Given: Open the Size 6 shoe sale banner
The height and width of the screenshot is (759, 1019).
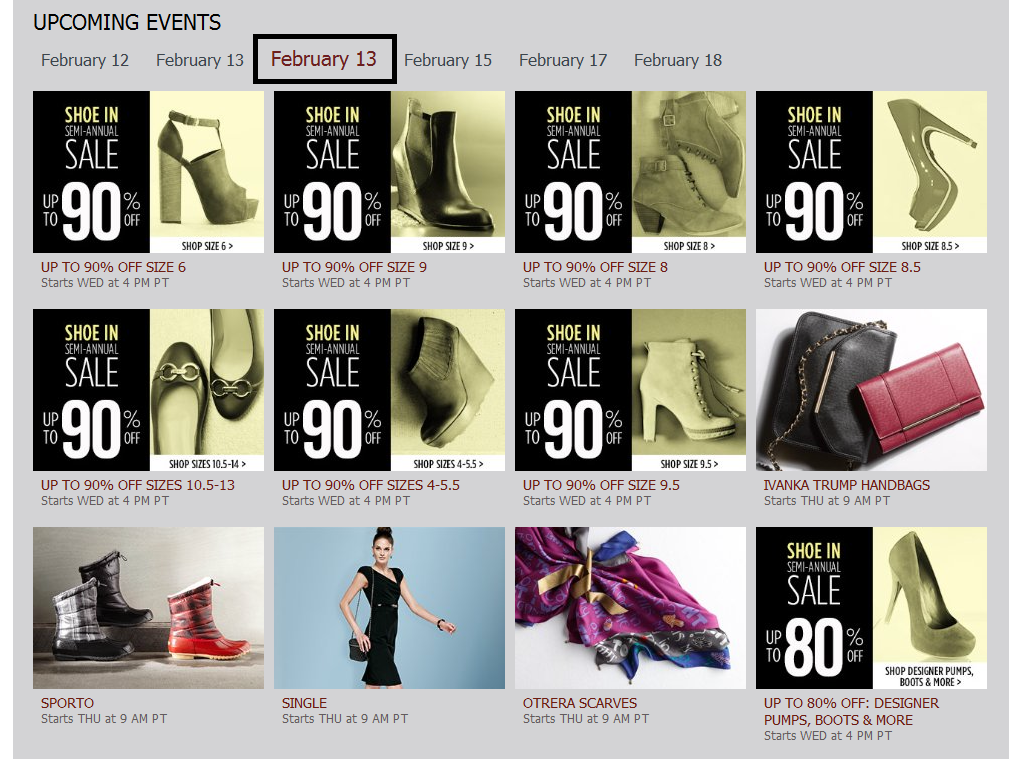Looking at the screenshot, I should [x=148, y=172].
